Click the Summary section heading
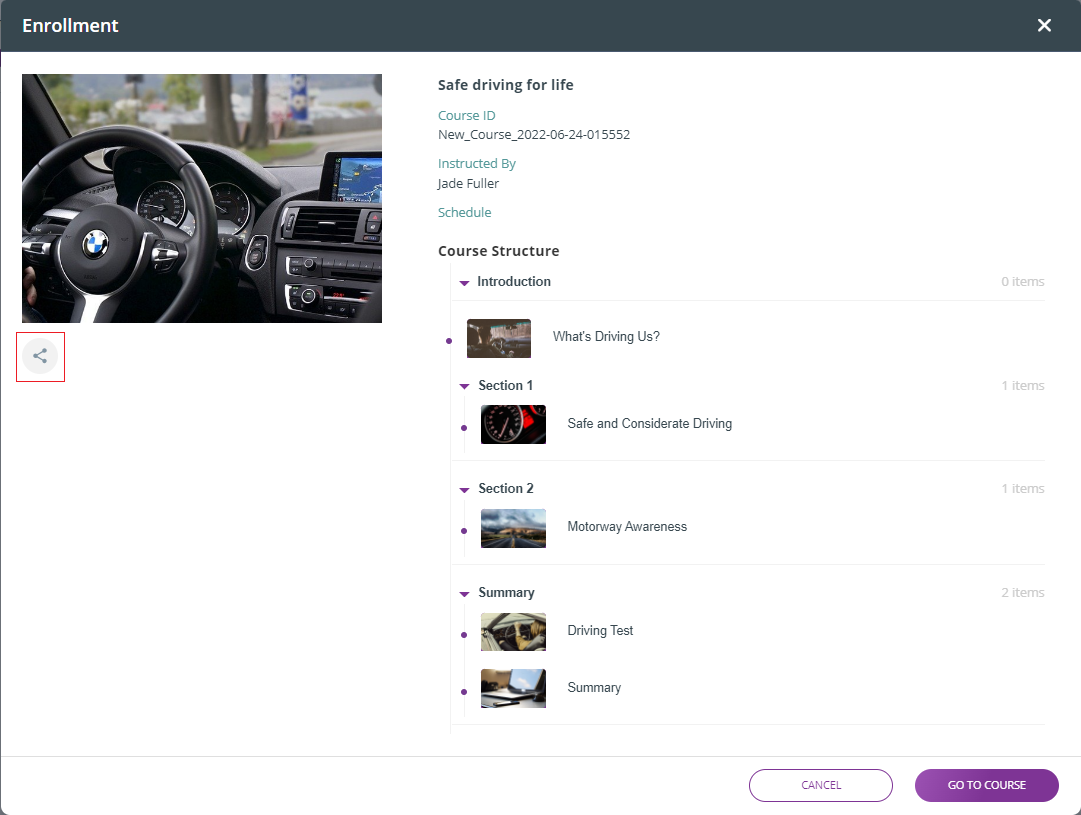 506,592
